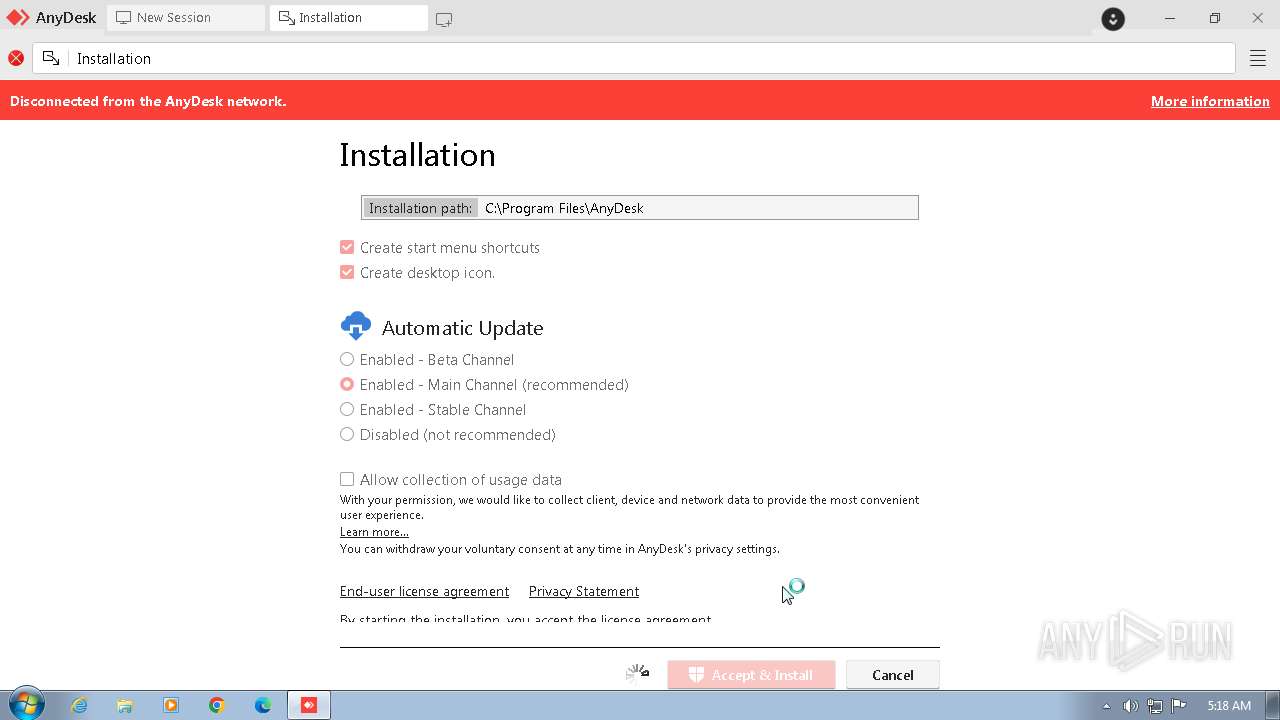The width and height of the screenshot is (1280, 720).
Task: Click the 5:18 AM taskbar clock
Action: pyautogui.click(x=1229, y=706)
